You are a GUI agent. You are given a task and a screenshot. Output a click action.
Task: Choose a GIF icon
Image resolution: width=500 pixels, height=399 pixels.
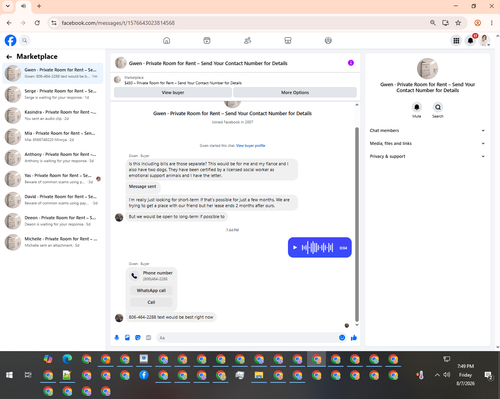tap(148, 338)
